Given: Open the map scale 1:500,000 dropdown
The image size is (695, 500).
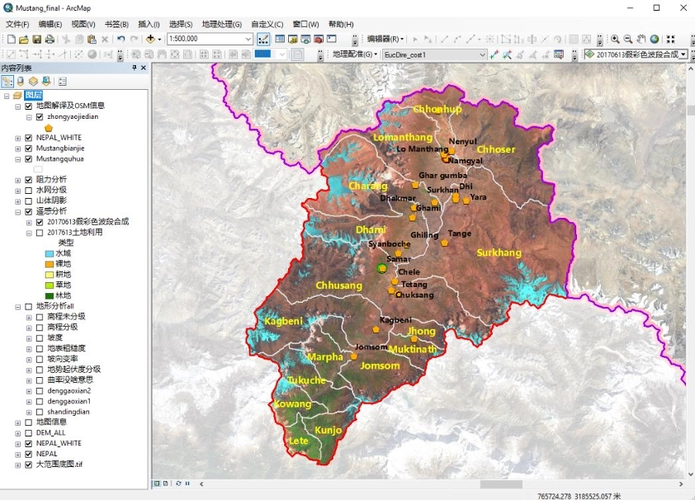Looking at the screenshot, I should 249,39.
